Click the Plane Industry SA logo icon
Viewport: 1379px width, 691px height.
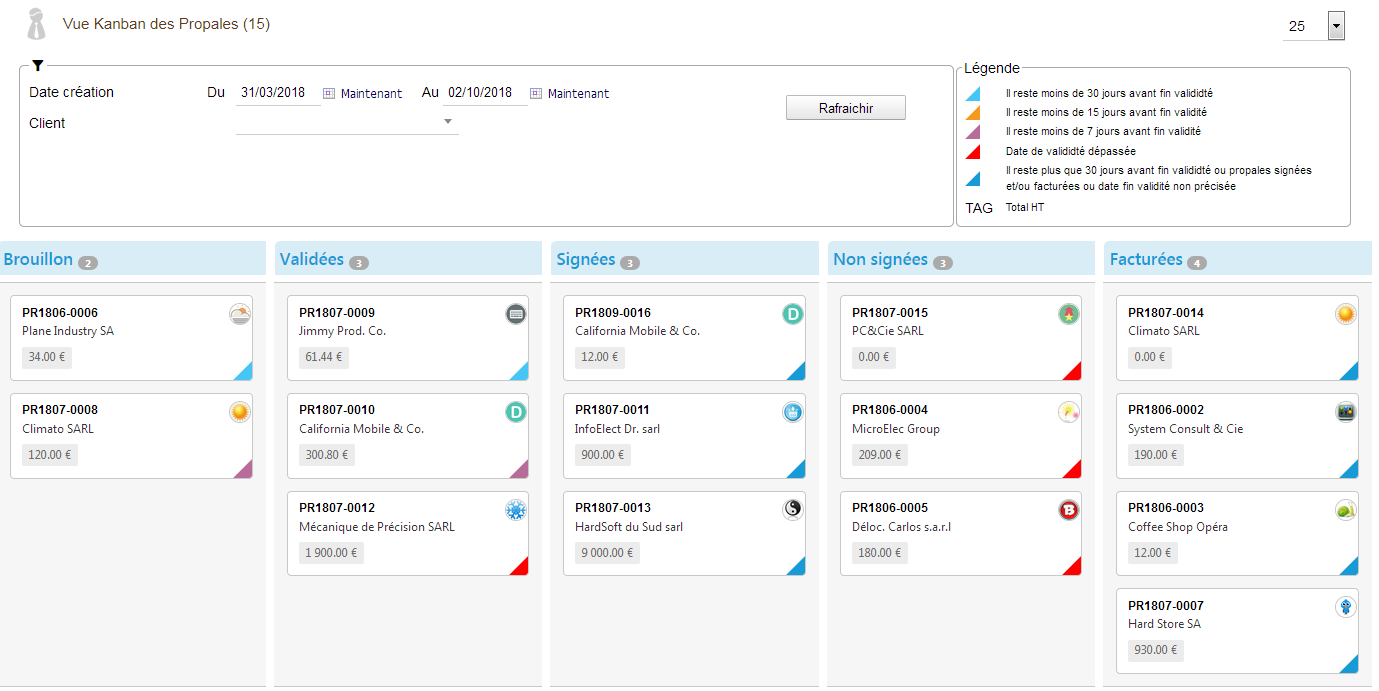pyautogui.click(x=239, y=314)
